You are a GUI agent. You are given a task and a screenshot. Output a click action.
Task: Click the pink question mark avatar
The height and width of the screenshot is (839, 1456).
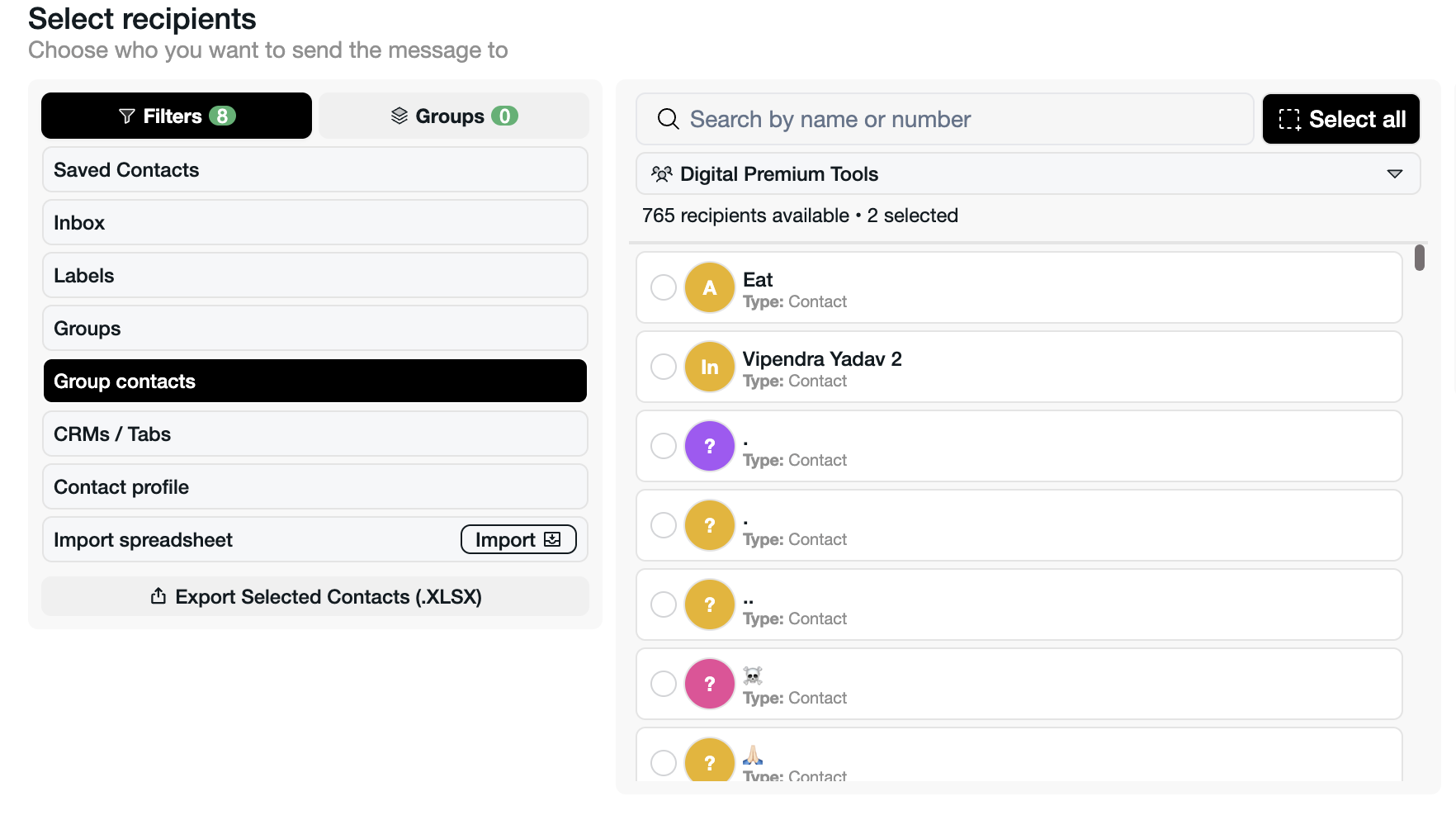pos(709,684)
